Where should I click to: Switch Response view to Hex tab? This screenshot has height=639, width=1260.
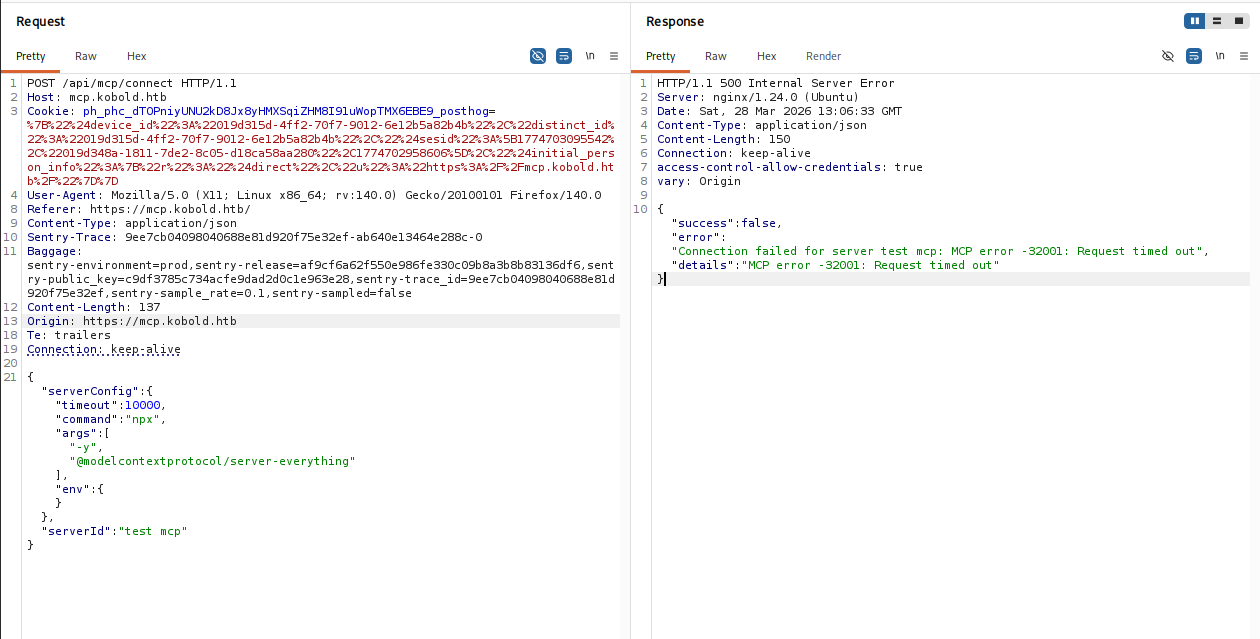[766, 56]
